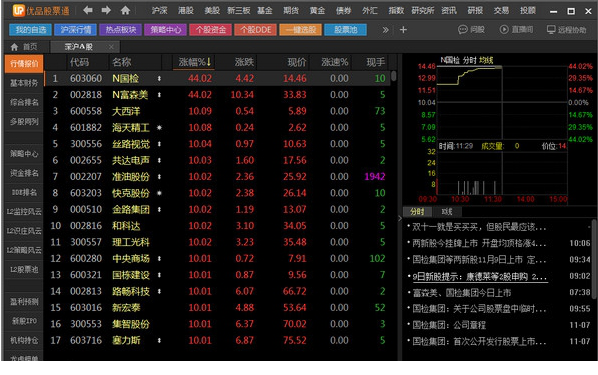Select 行情报价 in the left sidebar

click(x=24, y=64)
